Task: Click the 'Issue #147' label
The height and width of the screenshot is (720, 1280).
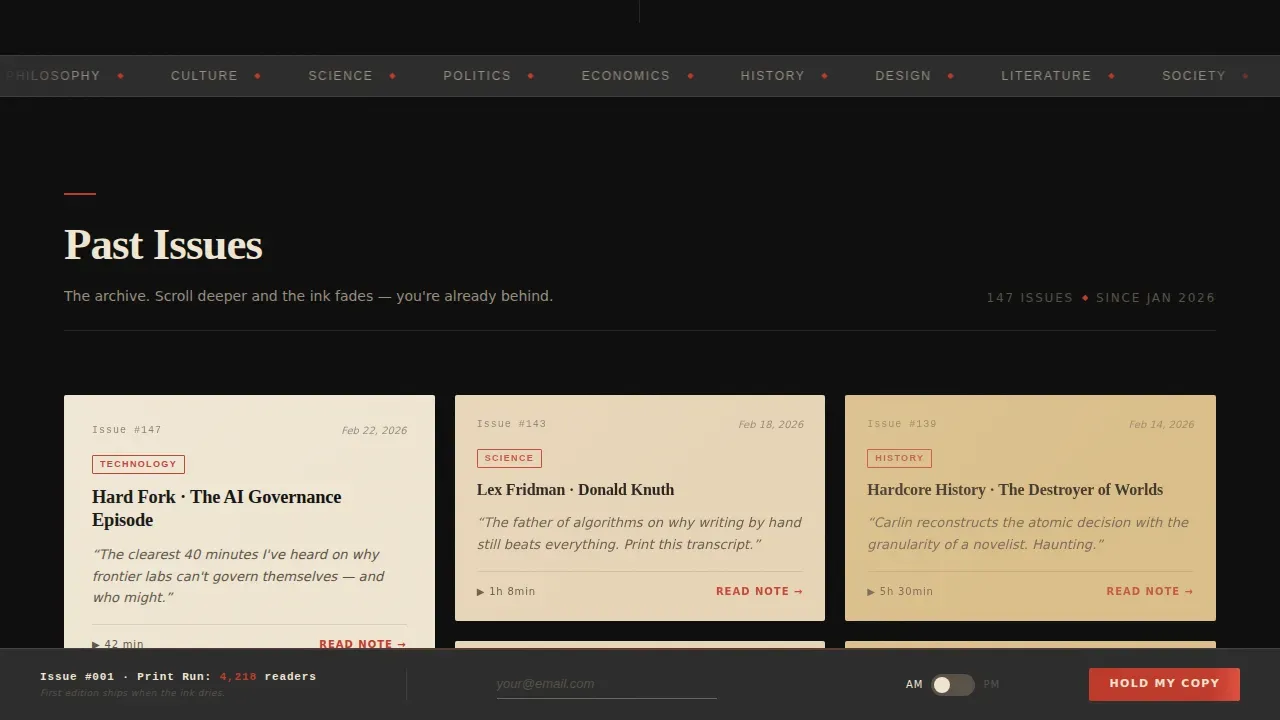Action: tap(127, 430)
